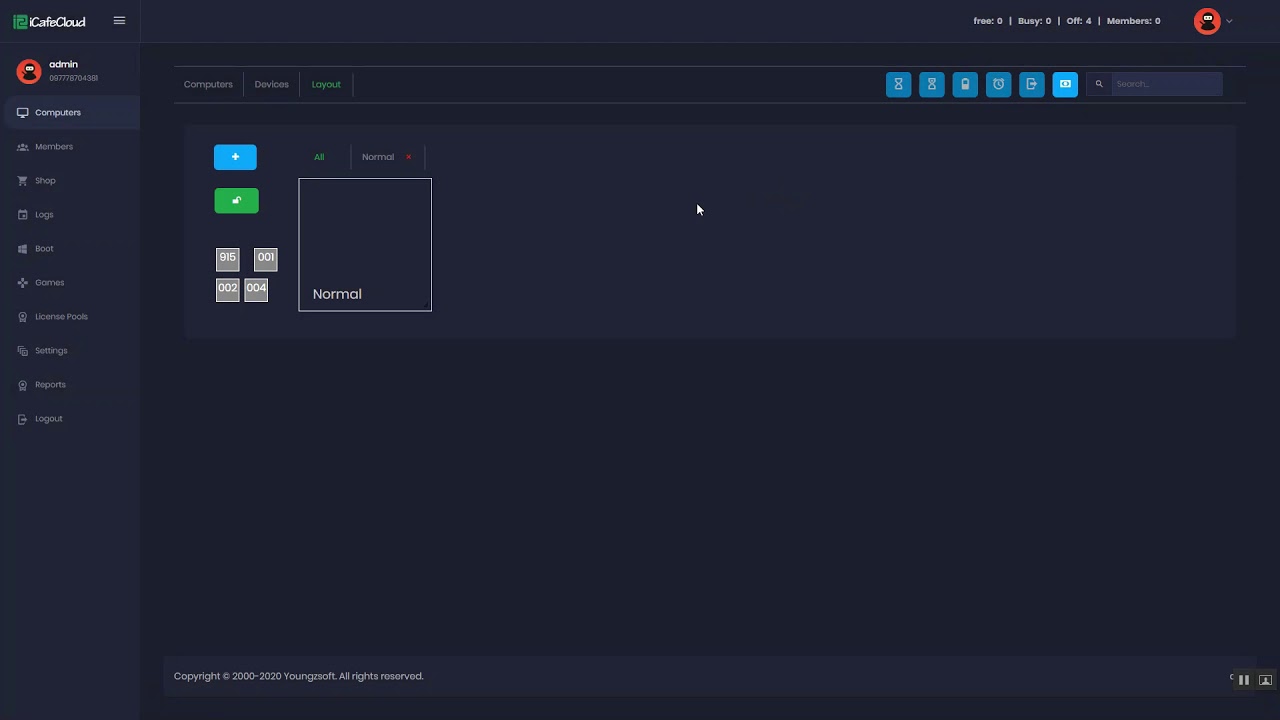Select the Normal layout filter tab
The height and width of the screenshot is (720, 1280).
click(x=378, y=157)
